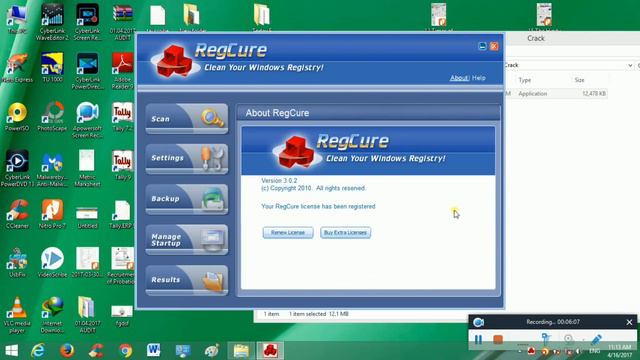Select the Malwarebytes Anti-Malware desktop shortcut
Image resolution: width=640 pixels, height=360 pixels.
[52, 169]
